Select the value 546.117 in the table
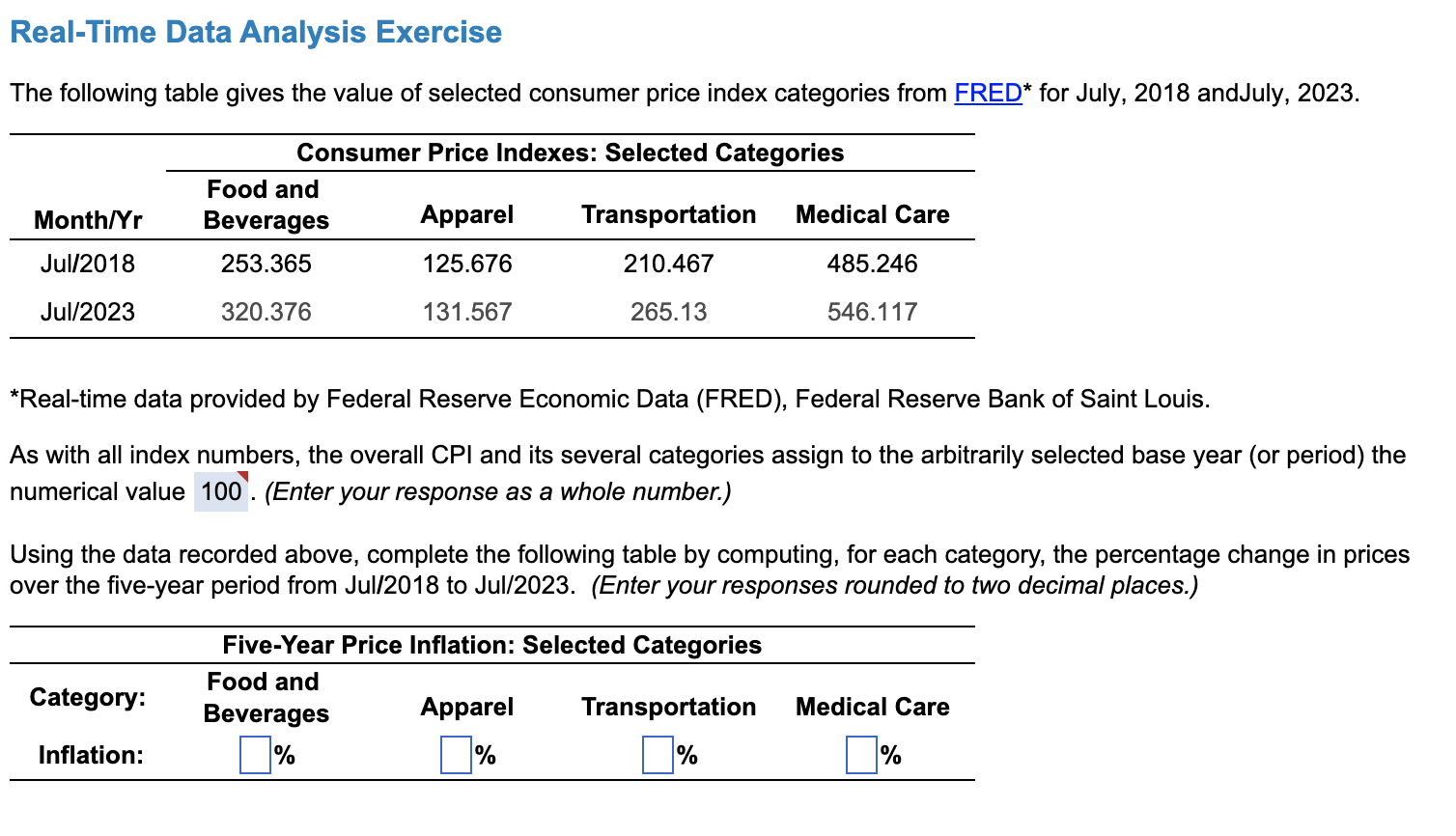The height and width of the screenshot is (836, 1456). coord(871,311)
